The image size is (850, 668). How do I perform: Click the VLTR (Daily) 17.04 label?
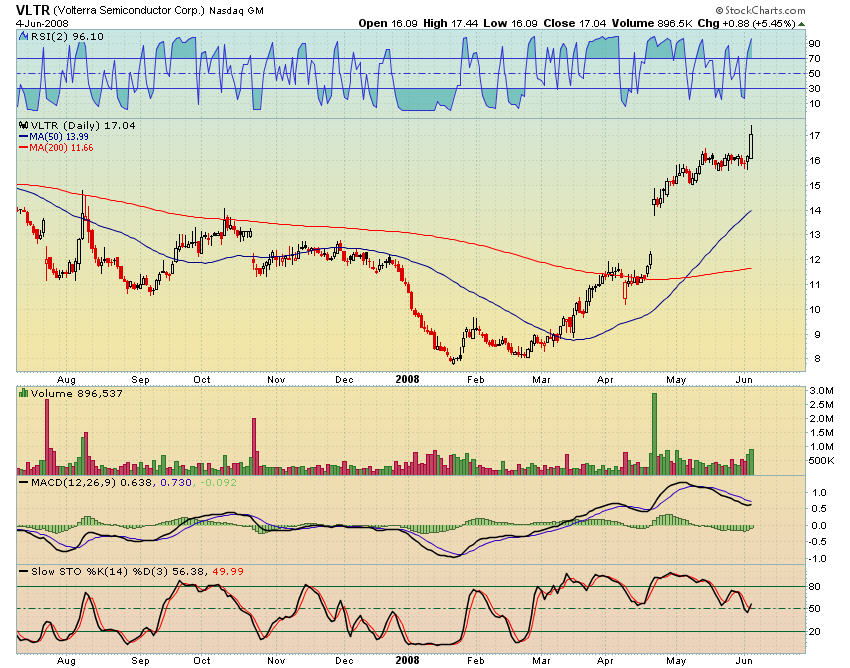(x=83, y=125)
